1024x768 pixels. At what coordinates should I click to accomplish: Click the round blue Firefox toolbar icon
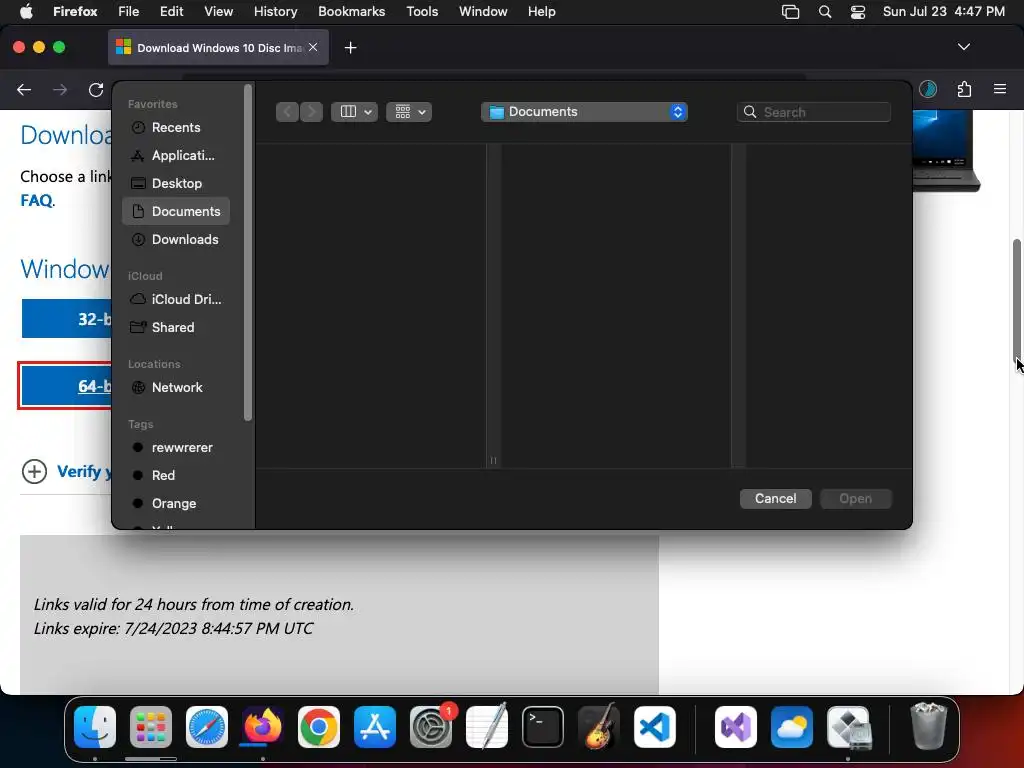[928, 89]
